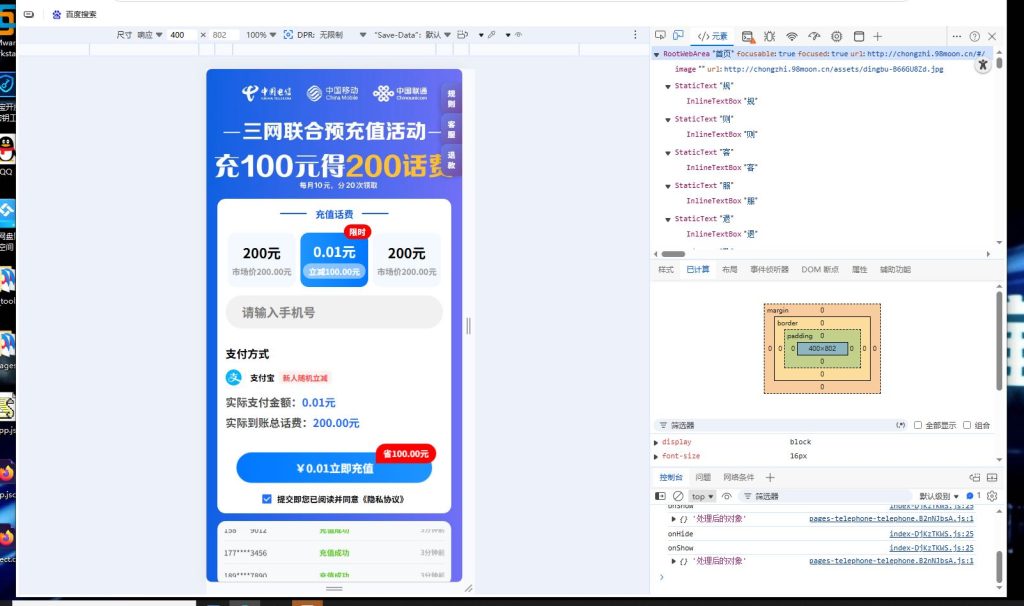1024x606 pixels.
Task: Open the 《隐私协议》 link
Action: coord(383,500)
